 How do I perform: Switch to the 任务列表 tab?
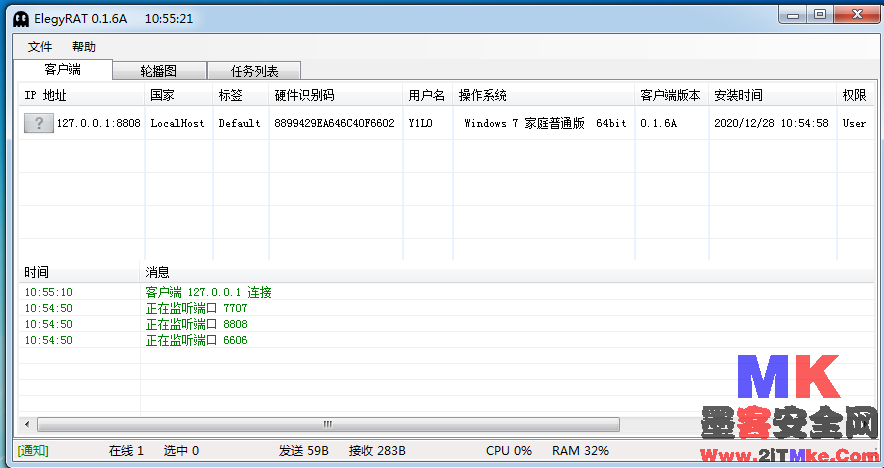[254, 71]
